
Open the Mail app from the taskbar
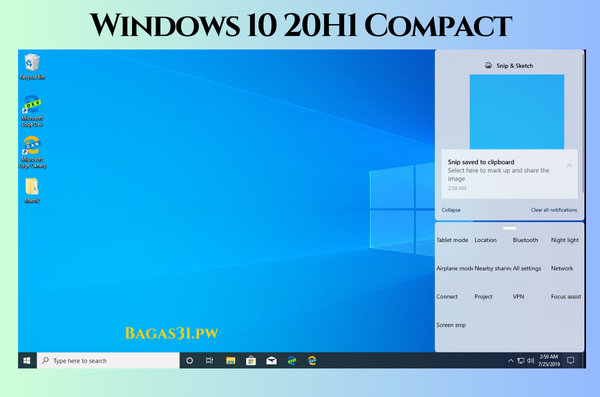point(271,361)
